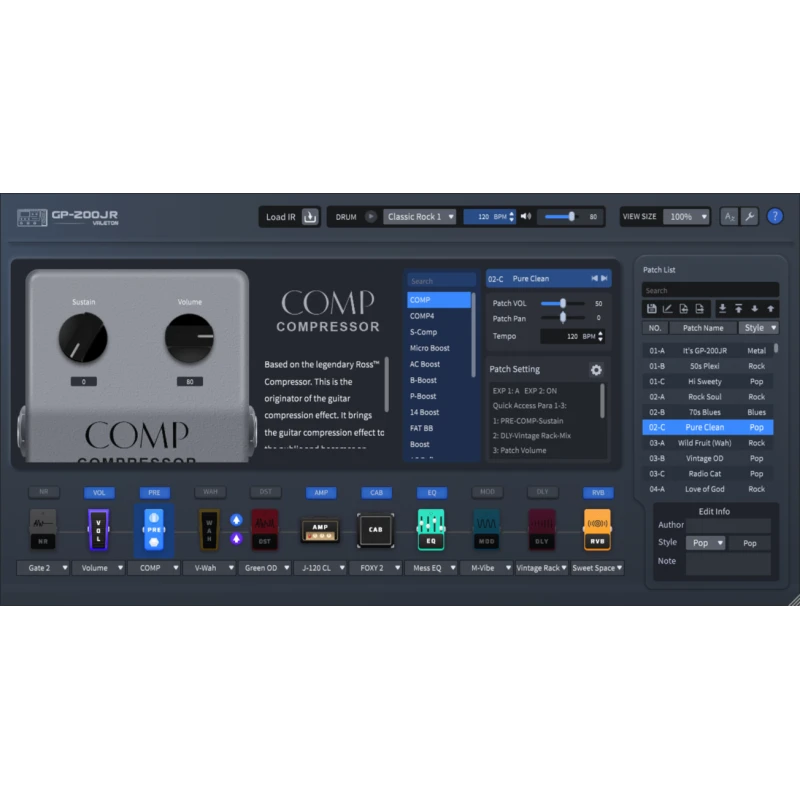Choose the 03-B Vintage OD patch
Image resolution: width=800 pixels, height=800 pixels.
tap(704, 458)
